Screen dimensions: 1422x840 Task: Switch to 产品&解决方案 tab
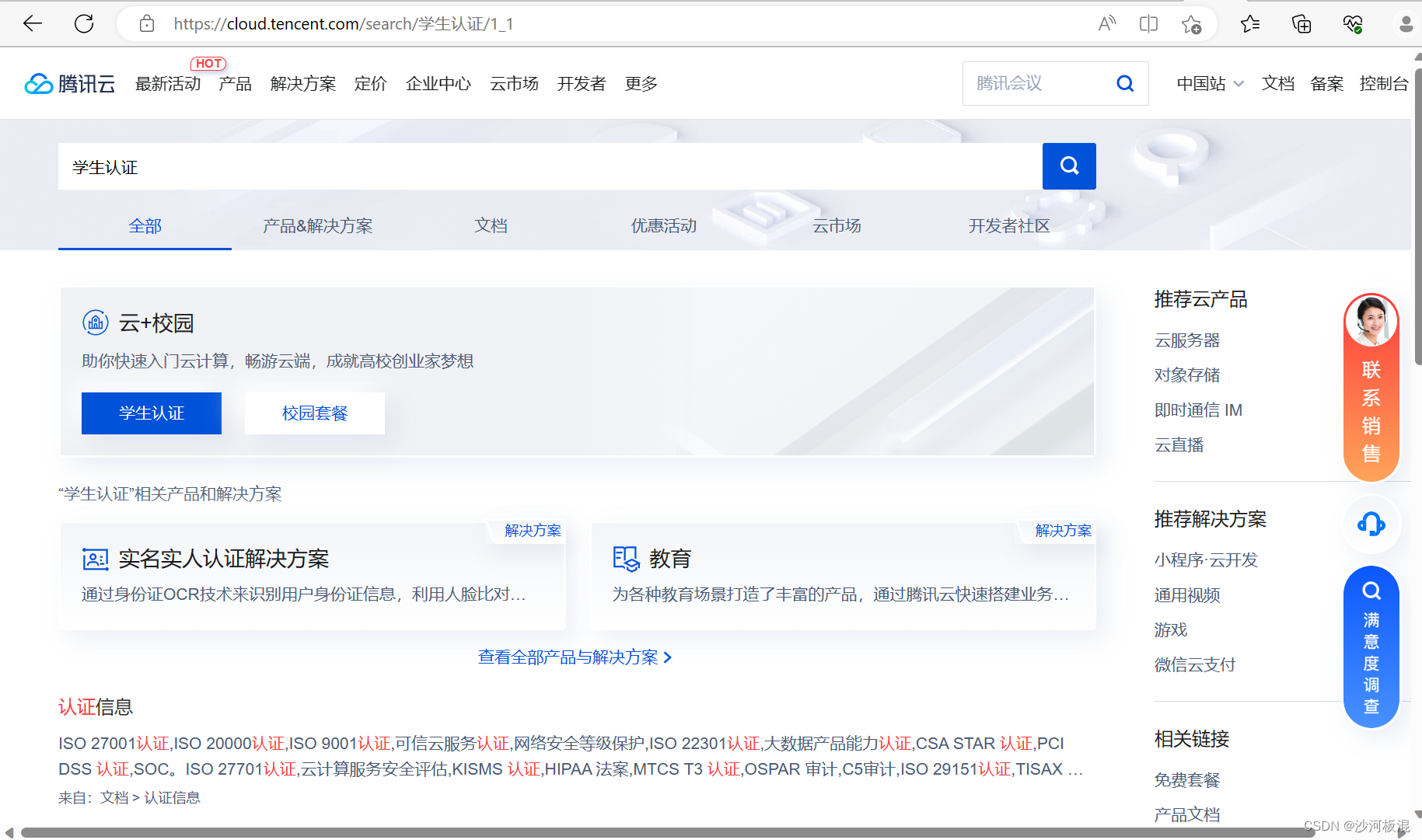click(x=318, y=226)
